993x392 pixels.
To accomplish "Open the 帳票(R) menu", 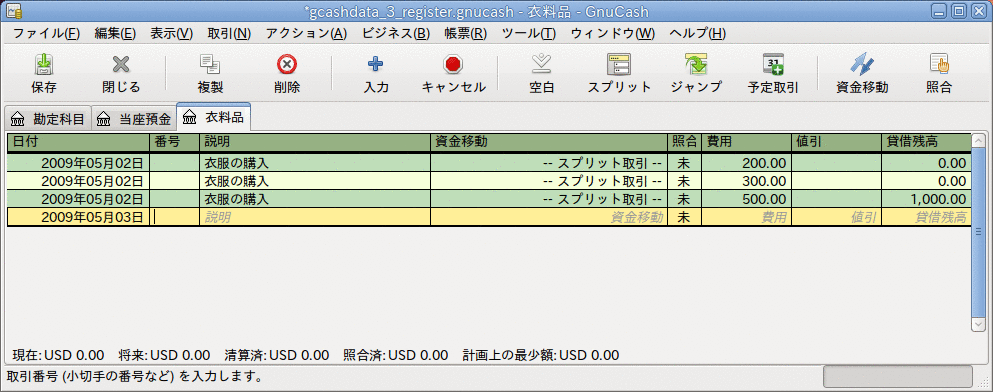I will [x=465, y=34].
